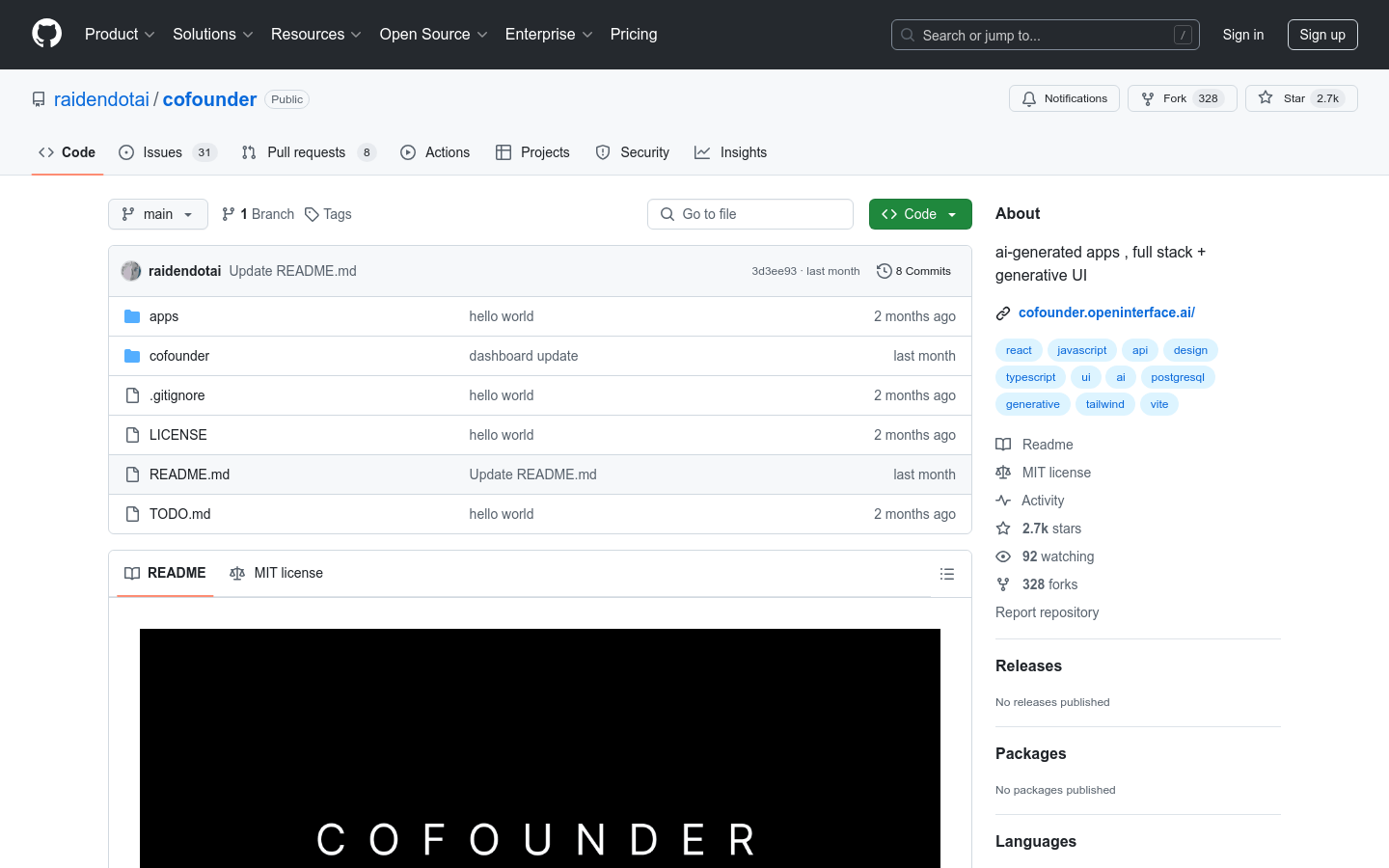1389x868 pixels.
Task: Click the TODO.md file icon
Action: click(132, 514)
